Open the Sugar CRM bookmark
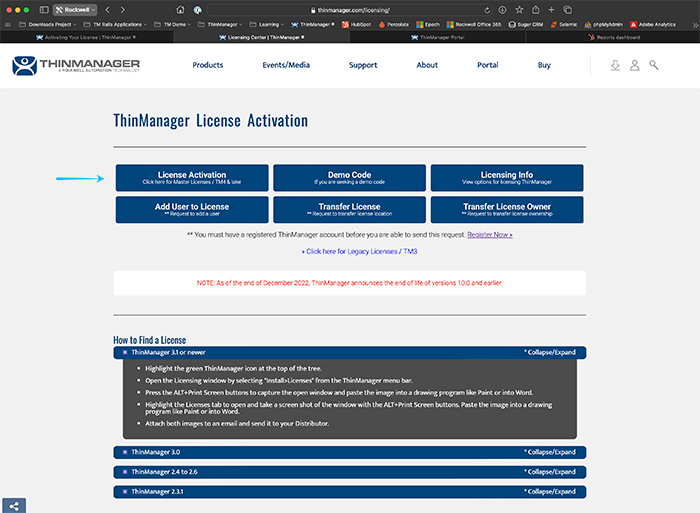The width and height of the screenshot is (700, 513). pos(526,25)
